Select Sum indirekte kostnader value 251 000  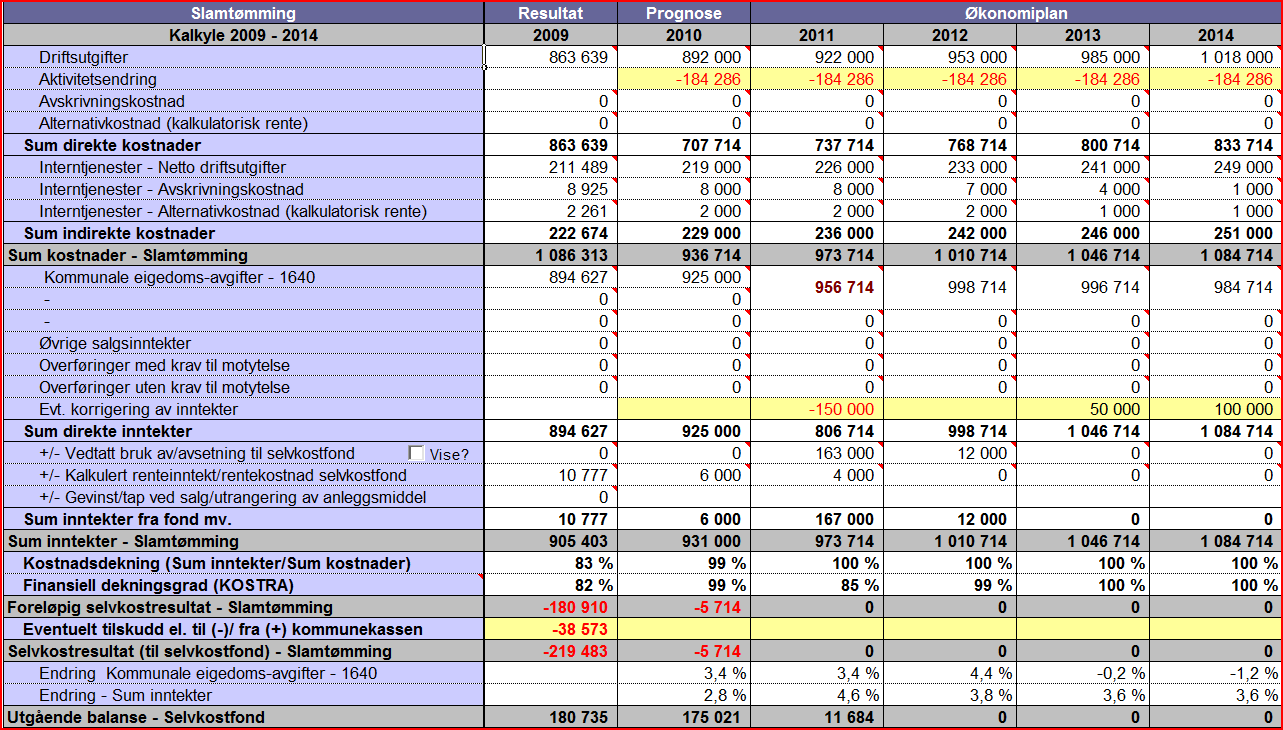tap(1216, 233)
